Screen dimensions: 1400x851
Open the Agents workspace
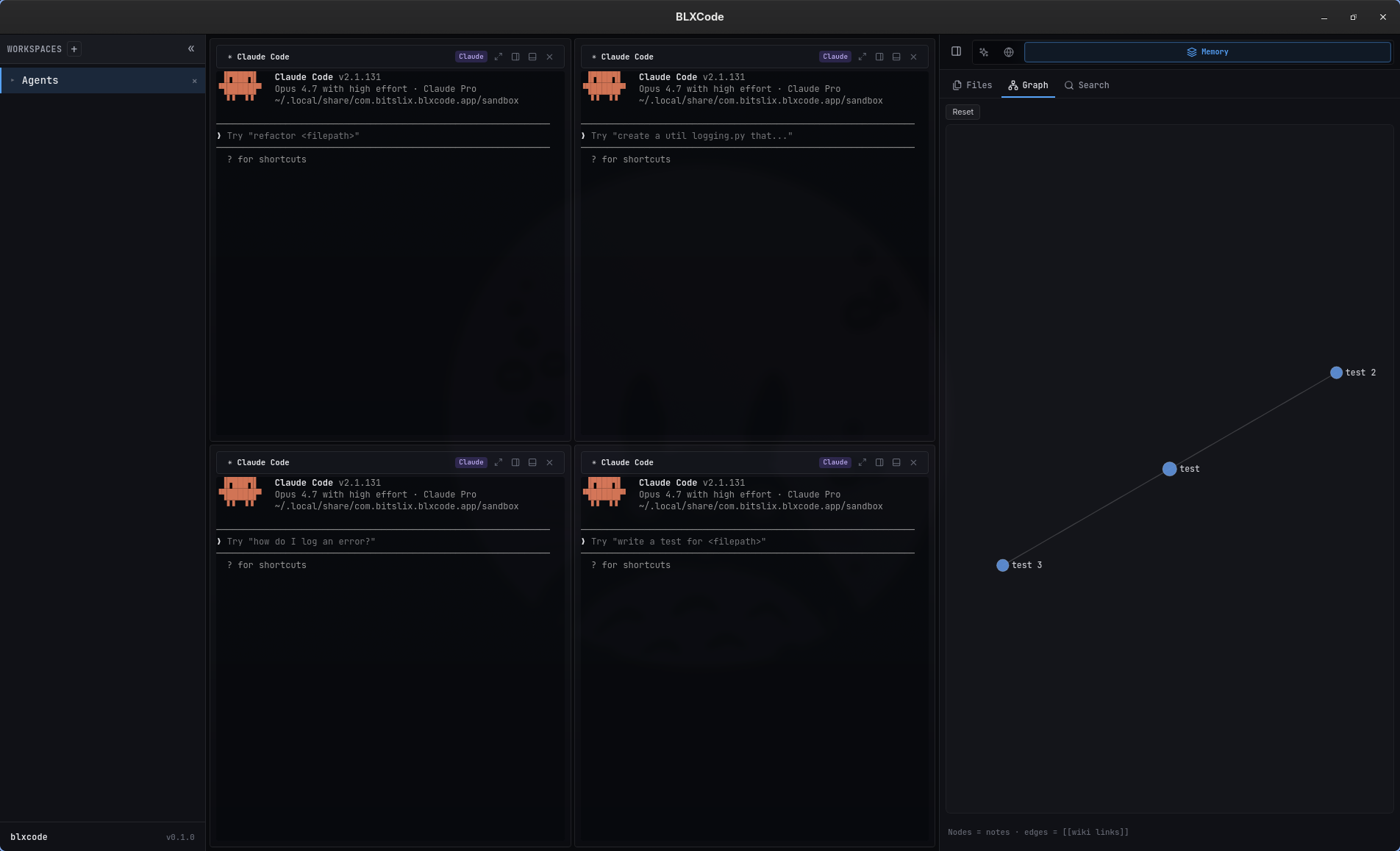point(103,80)
